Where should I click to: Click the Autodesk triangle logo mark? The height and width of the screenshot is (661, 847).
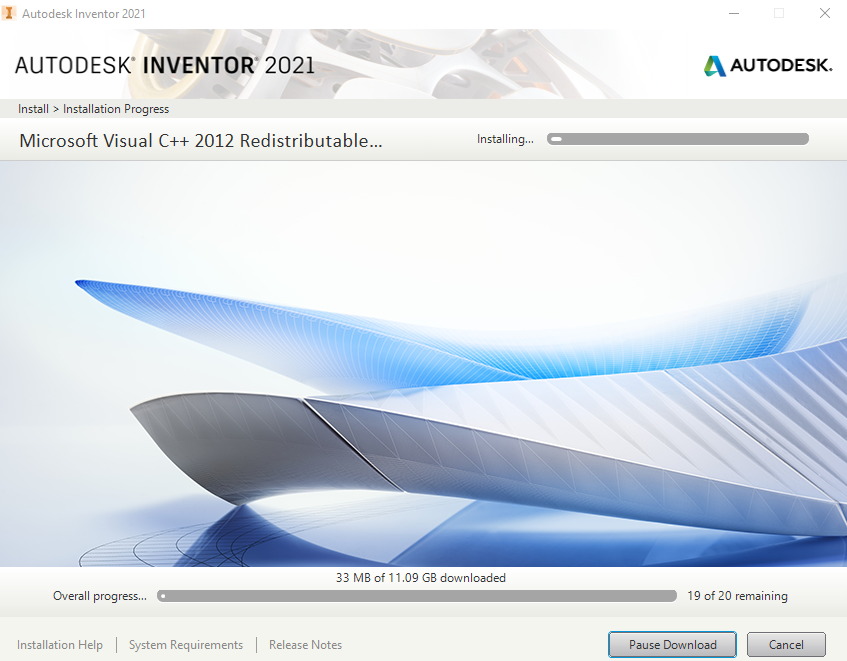coord(715,65)
